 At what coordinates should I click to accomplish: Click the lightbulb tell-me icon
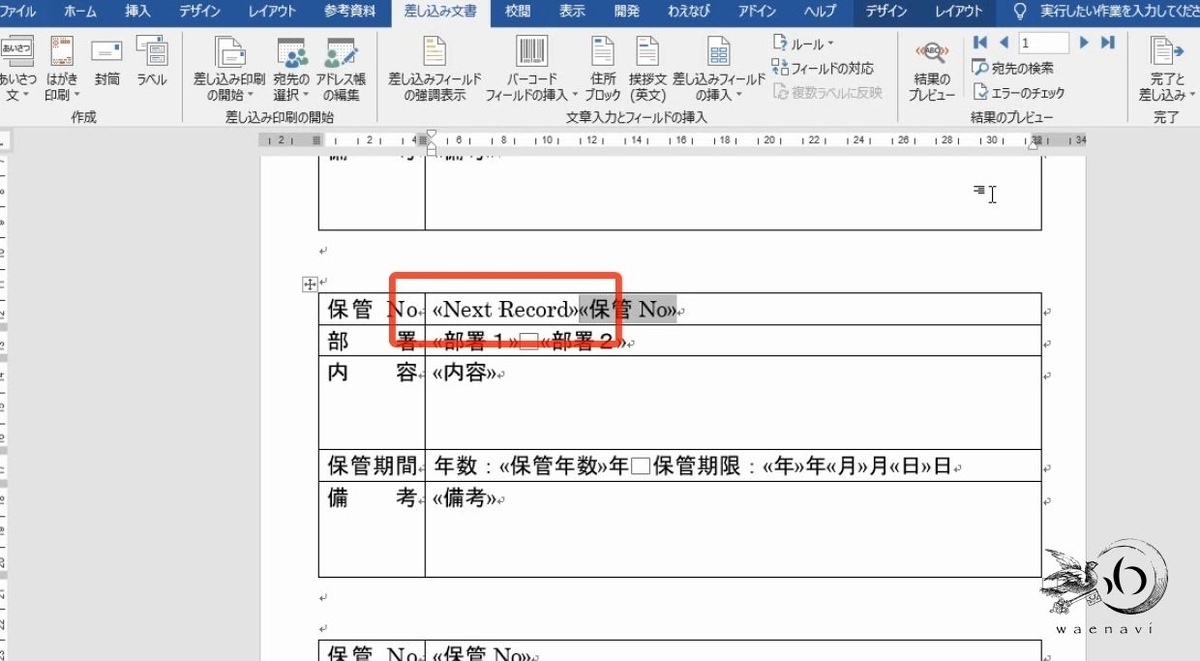coord(1020,12)
